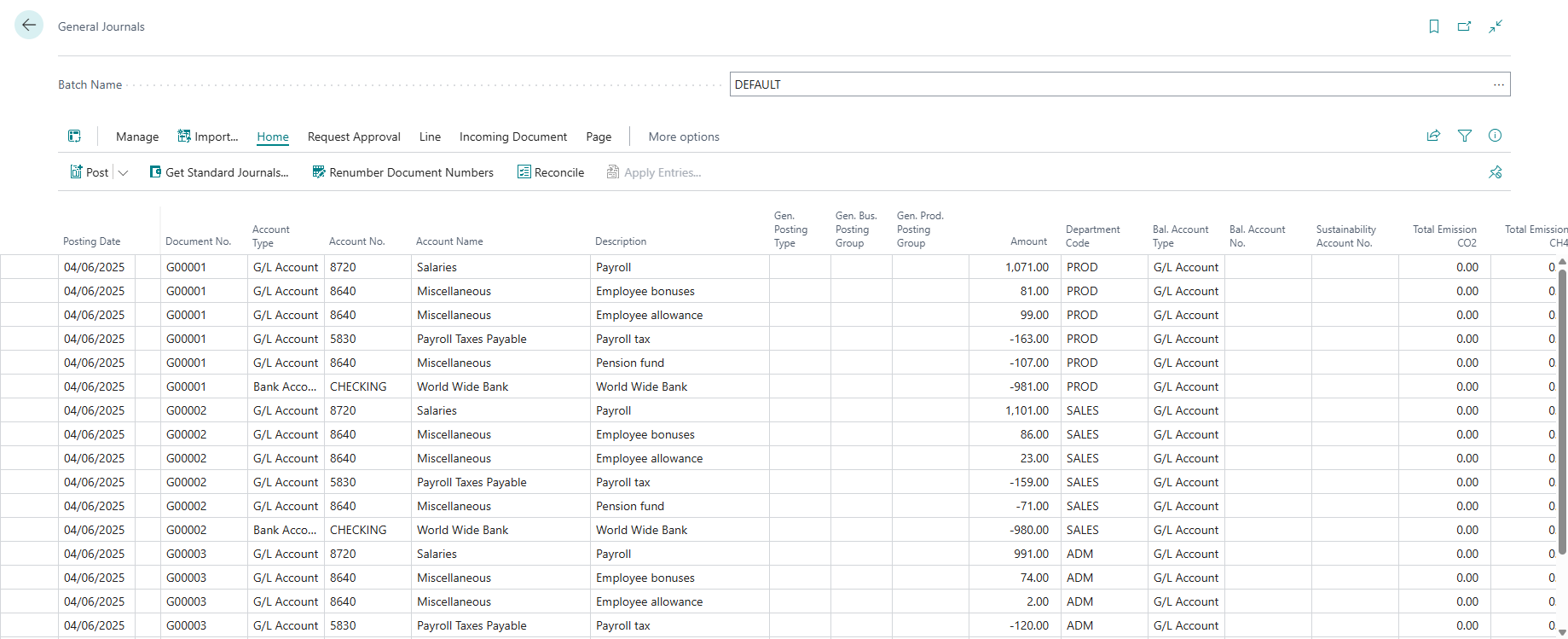Click amount -107.00 cell
This screenshot has width=1568, height=639.
[1015, 363]
